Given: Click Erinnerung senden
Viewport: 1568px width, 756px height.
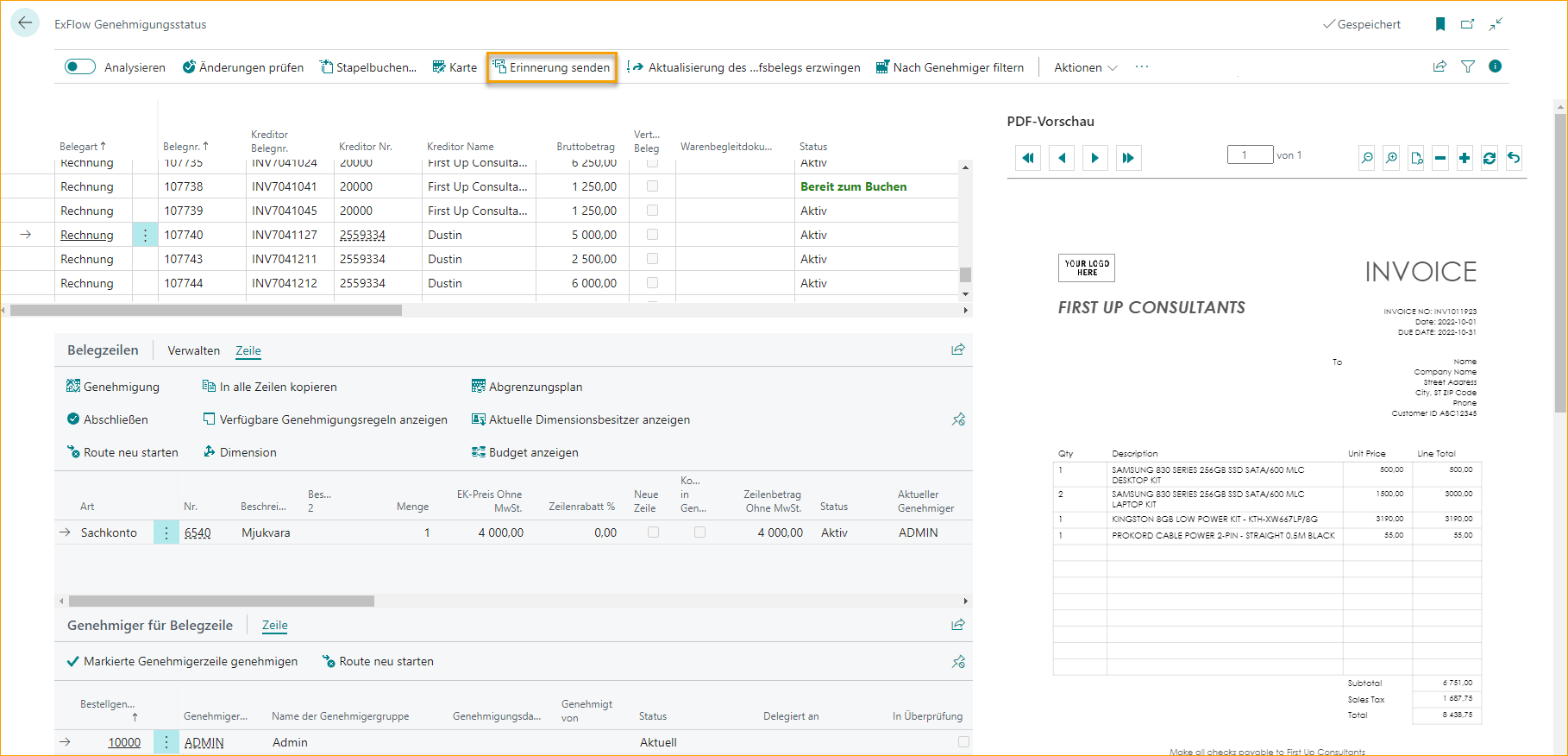Looking at the screenshot, I should (551, 67).
